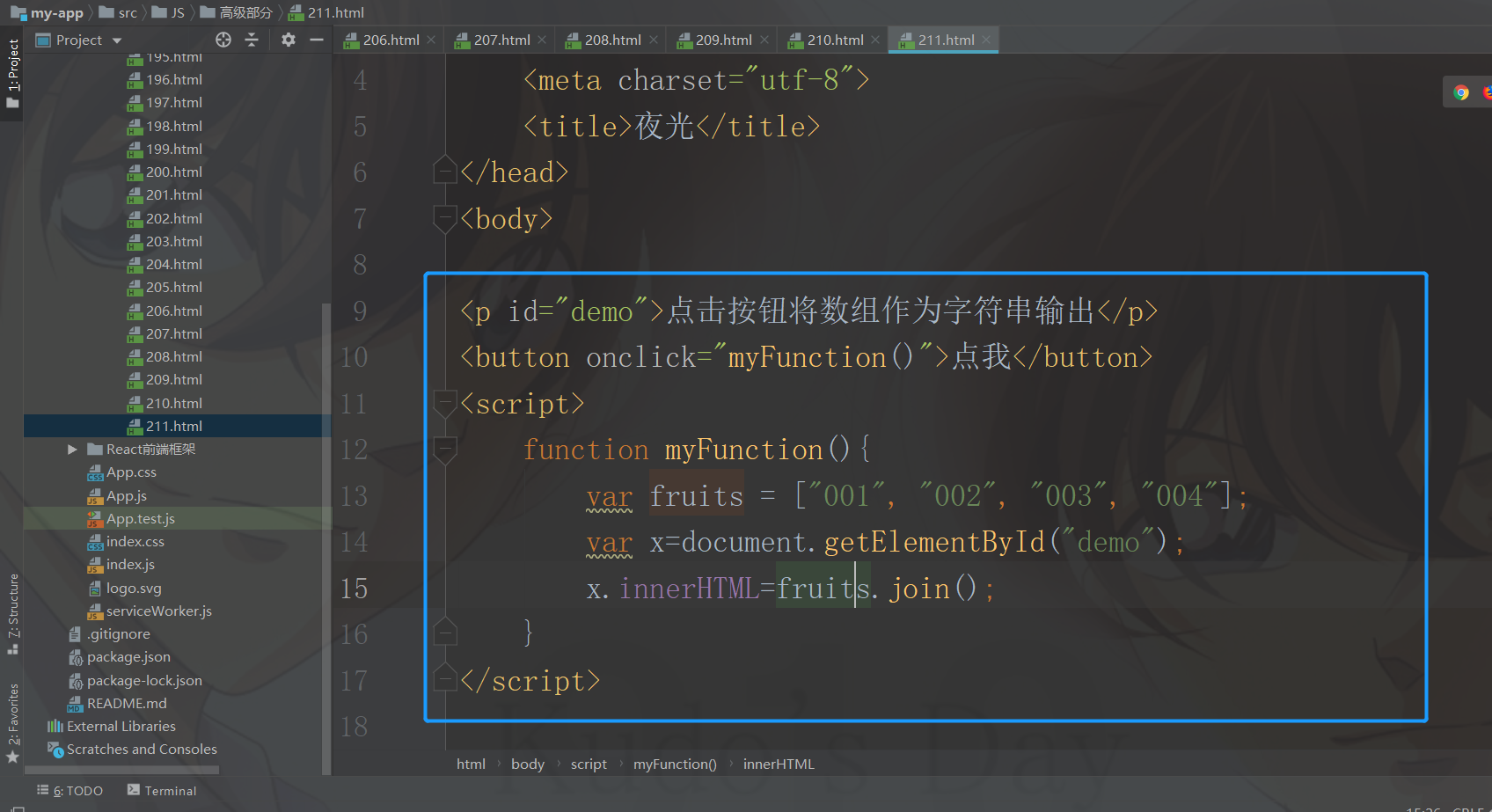Viewport: 1492px width, 812px height.
Task: Open the Favorites side tab
Action: tap(12, 723)
